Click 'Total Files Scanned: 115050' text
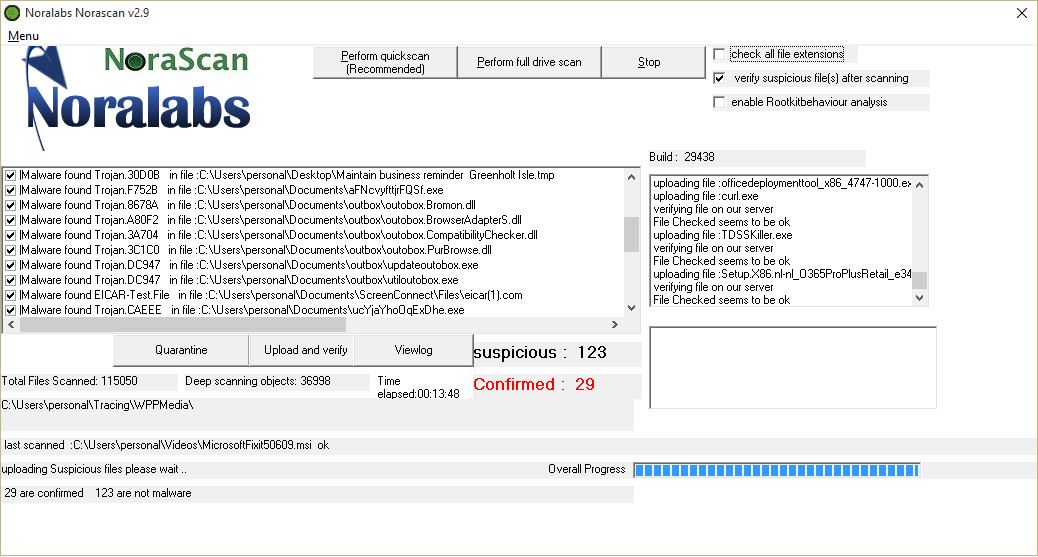 click(x=70, y=381)
